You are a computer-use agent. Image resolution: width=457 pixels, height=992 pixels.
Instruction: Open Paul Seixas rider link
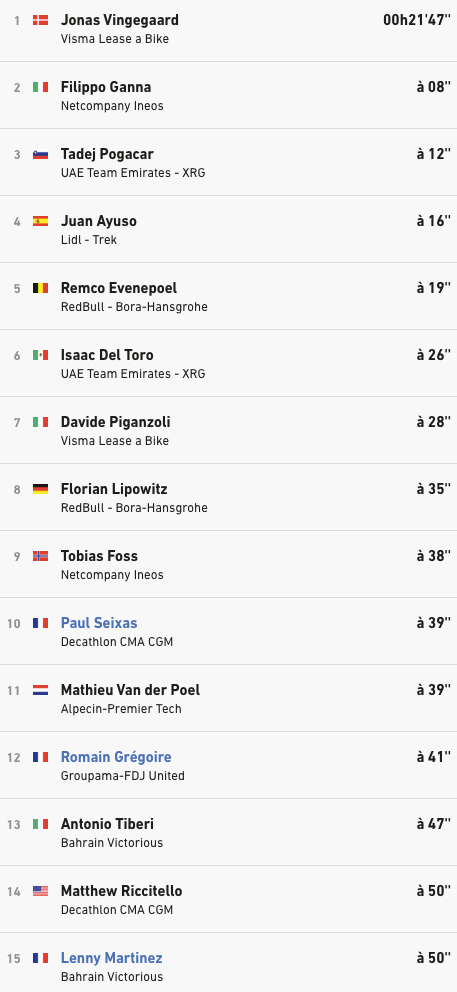[x=99, y=623]
